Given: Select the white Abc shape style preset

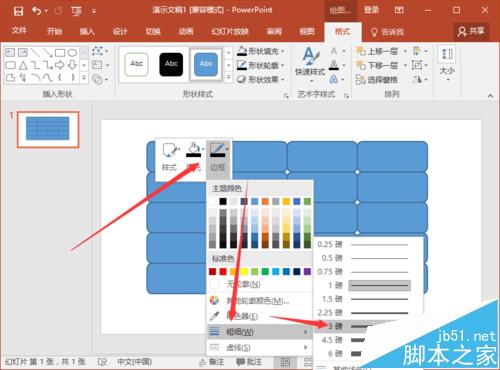Looking at the screenshot, I should point(136,64).
